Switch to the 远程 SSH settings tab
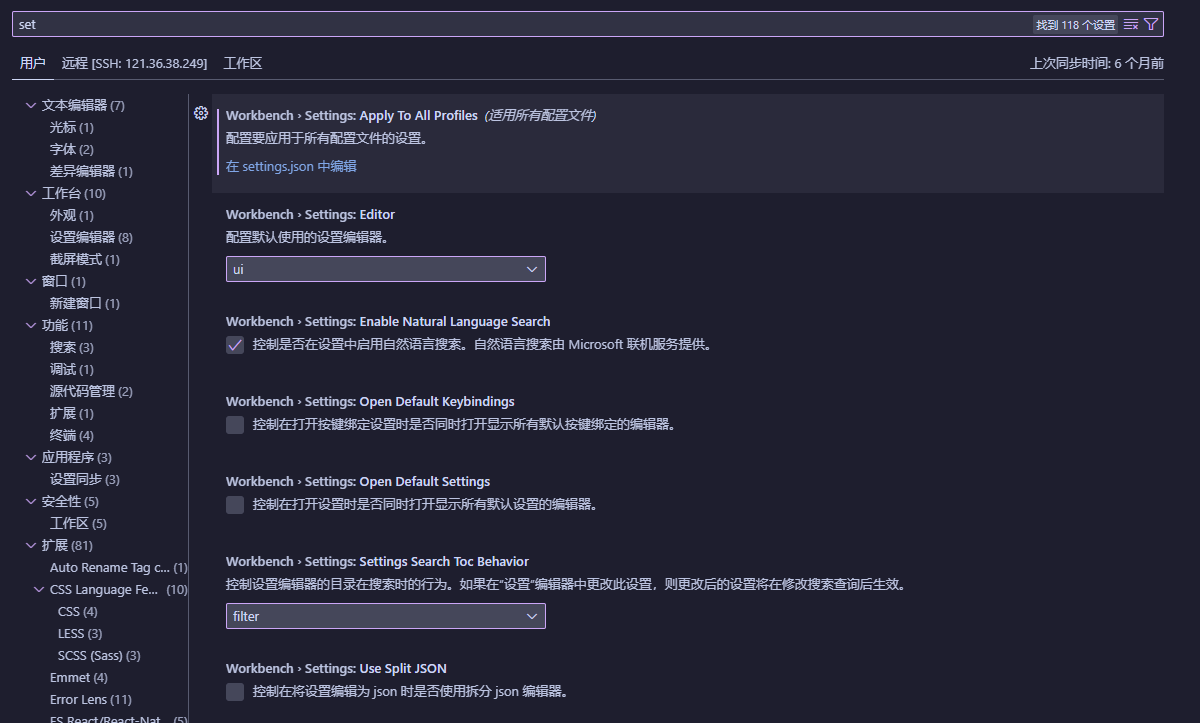Image resolution: width=1200 pixels, height=723 pixels. (134, 63)
